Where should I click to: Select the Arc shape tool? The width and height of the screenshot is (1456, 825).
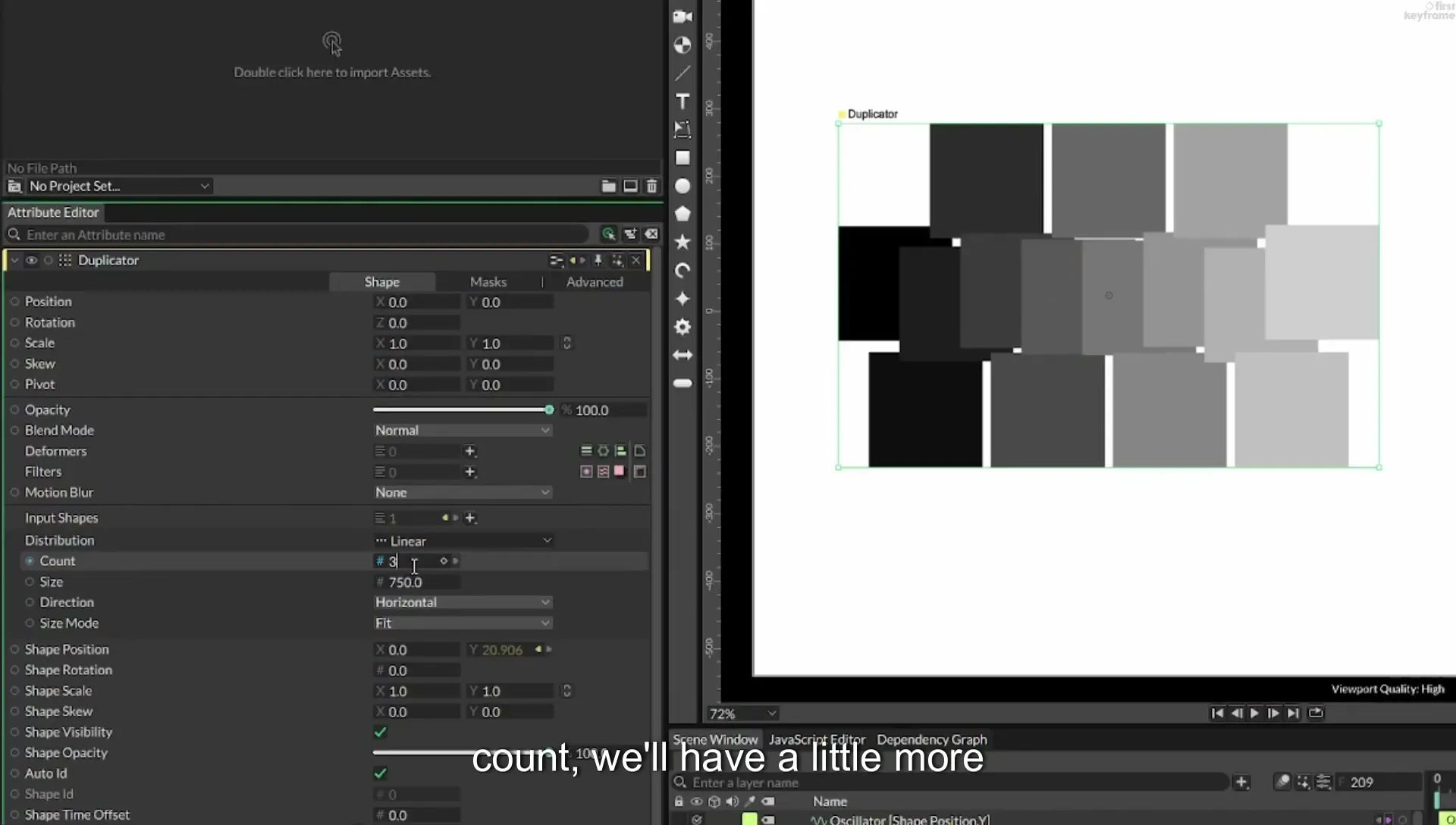point(682,270)
